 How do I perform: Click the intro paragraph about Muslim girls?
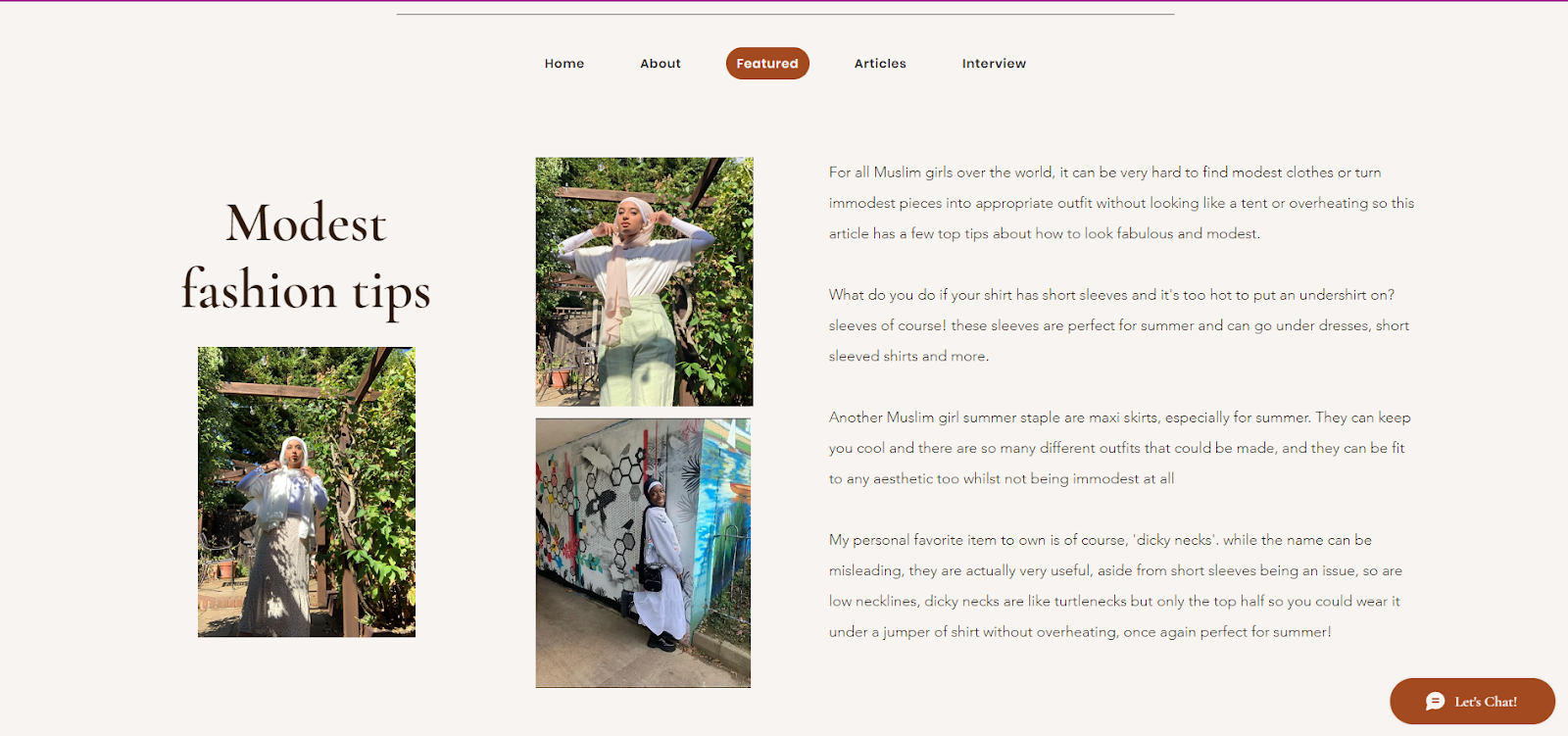pyautogui.click(x=1121, y=203)
